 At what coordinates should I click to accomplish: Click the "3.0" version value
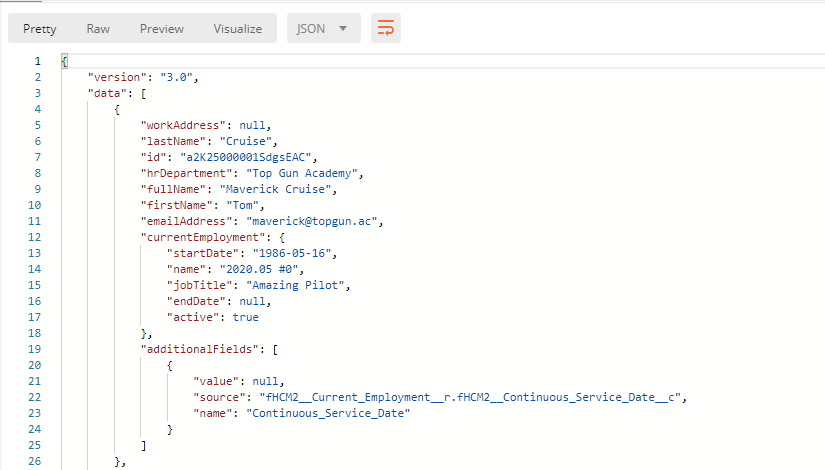pyautogui.click(x=176, y=77)
